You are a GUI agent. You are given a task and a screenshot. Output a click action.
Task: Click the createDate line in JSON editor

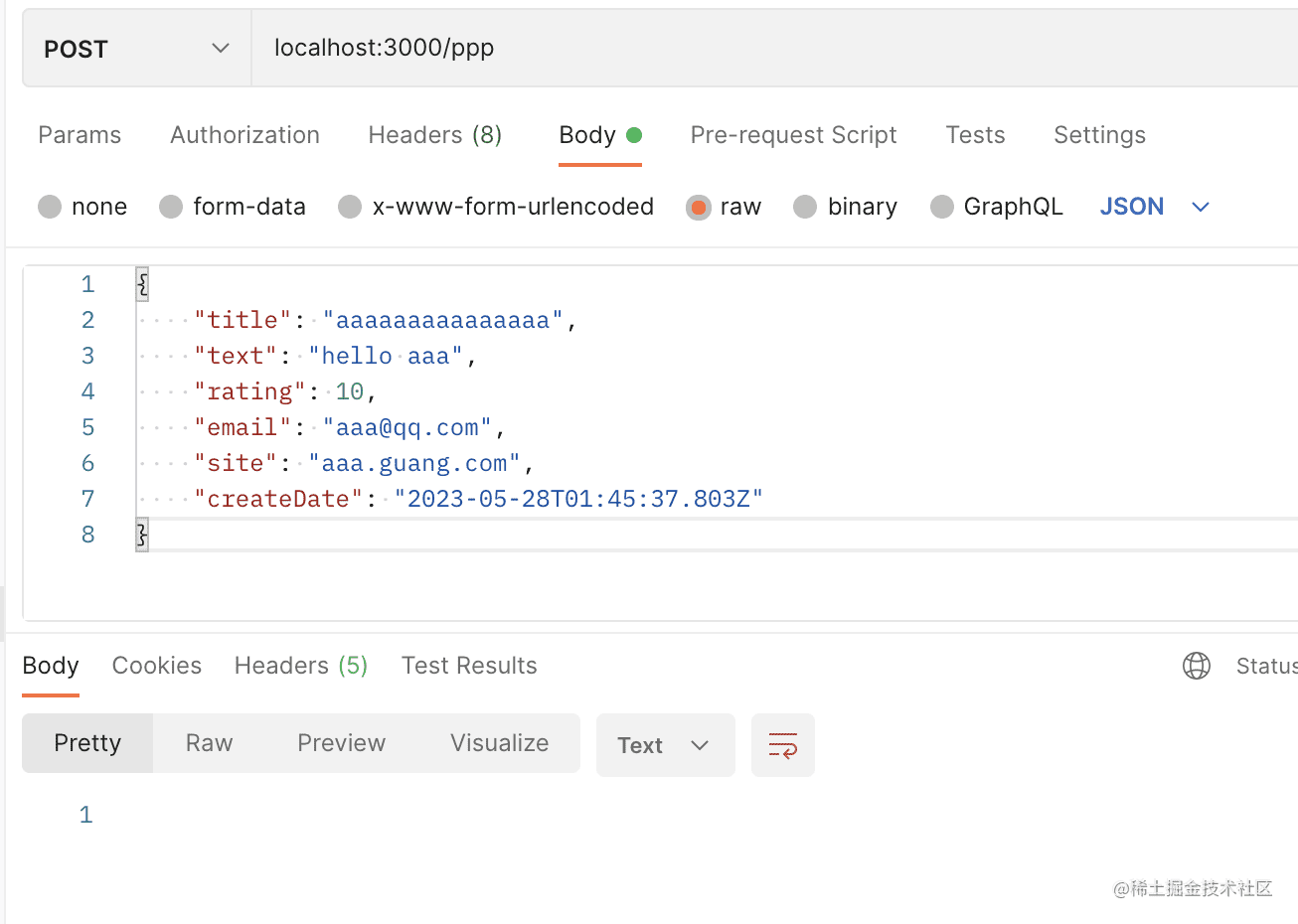pos(477,499)
